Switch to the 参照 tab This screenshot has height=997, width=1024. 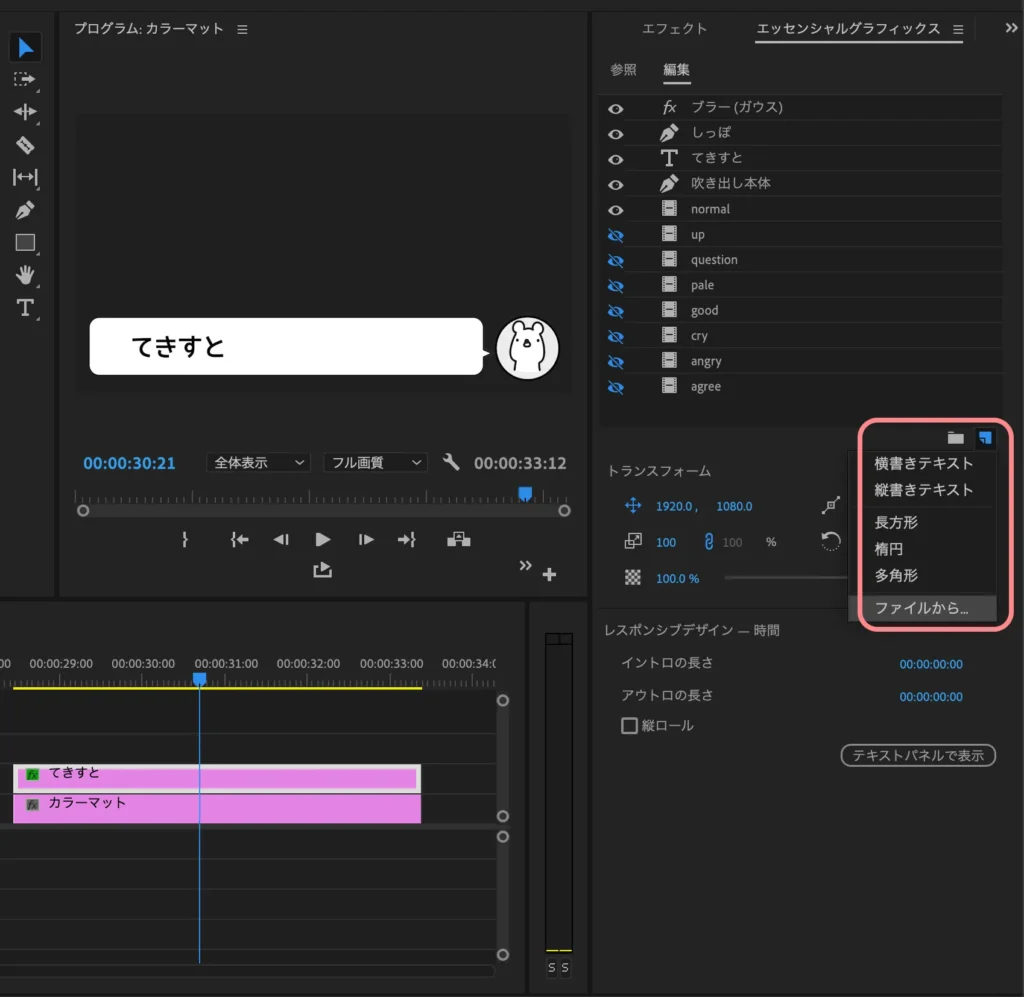[623, 70]
